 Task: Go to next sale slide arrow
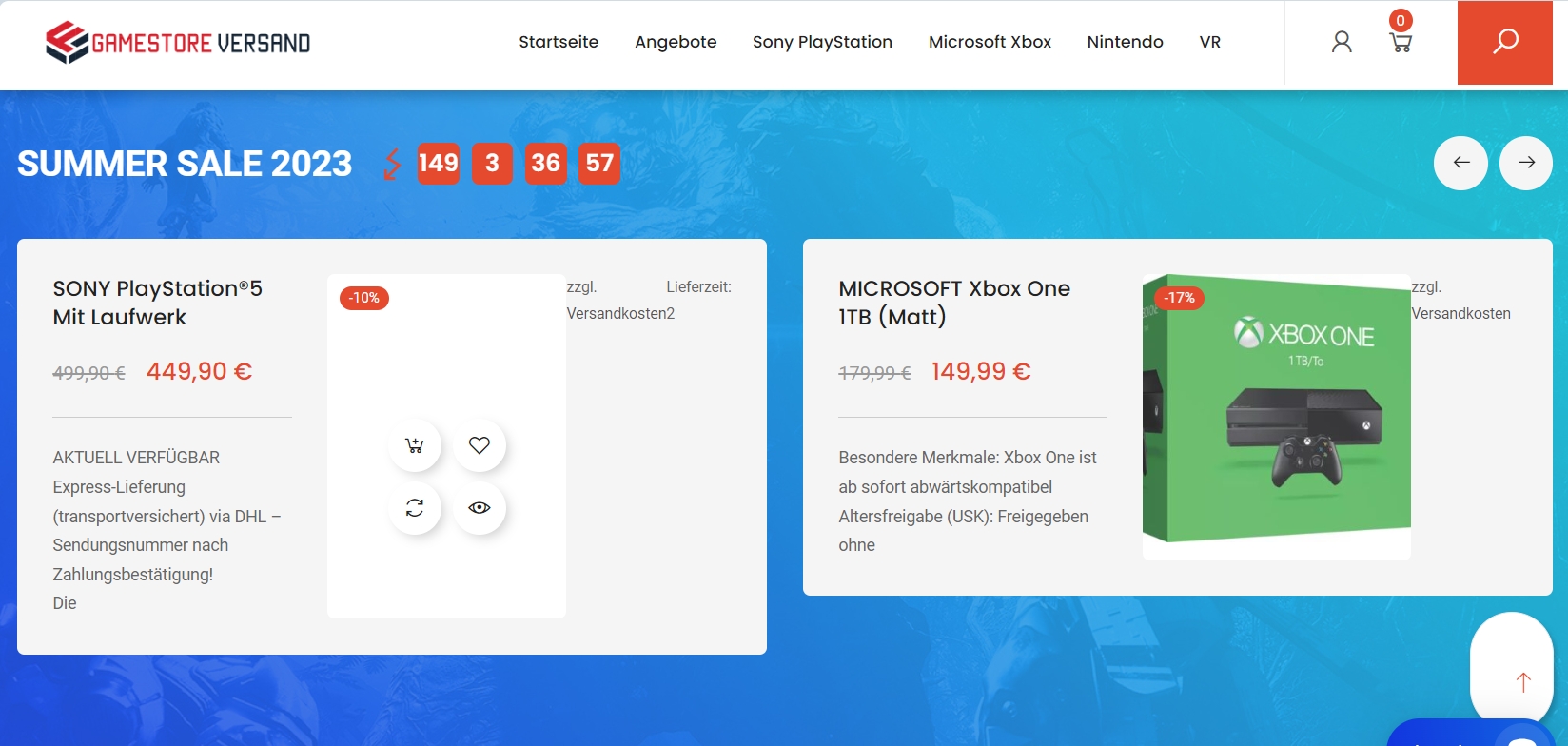pos(1526,163)
